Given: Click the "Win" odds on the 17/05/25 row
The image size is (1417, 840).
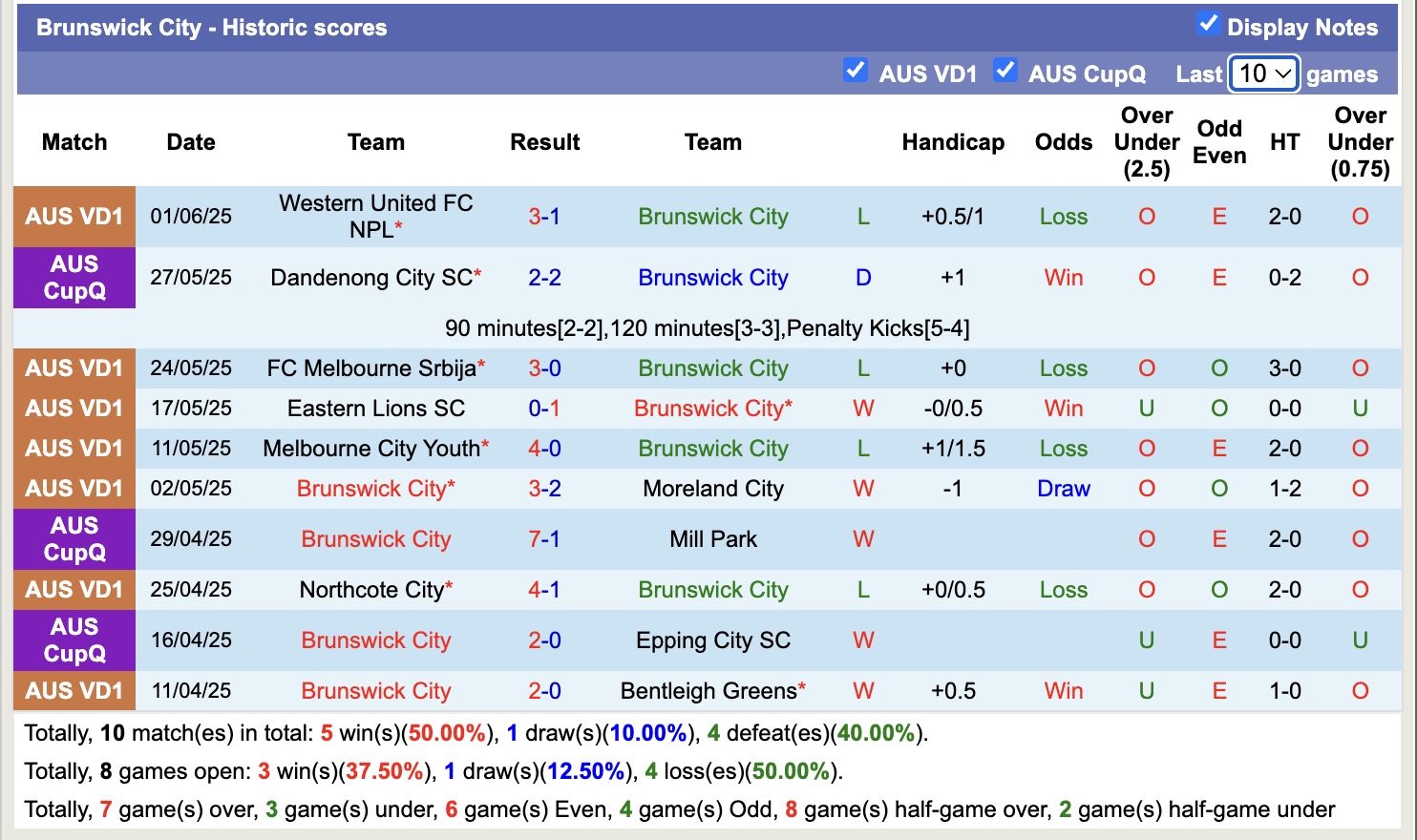Looking at the screenshot, I should click(1063, 408).
